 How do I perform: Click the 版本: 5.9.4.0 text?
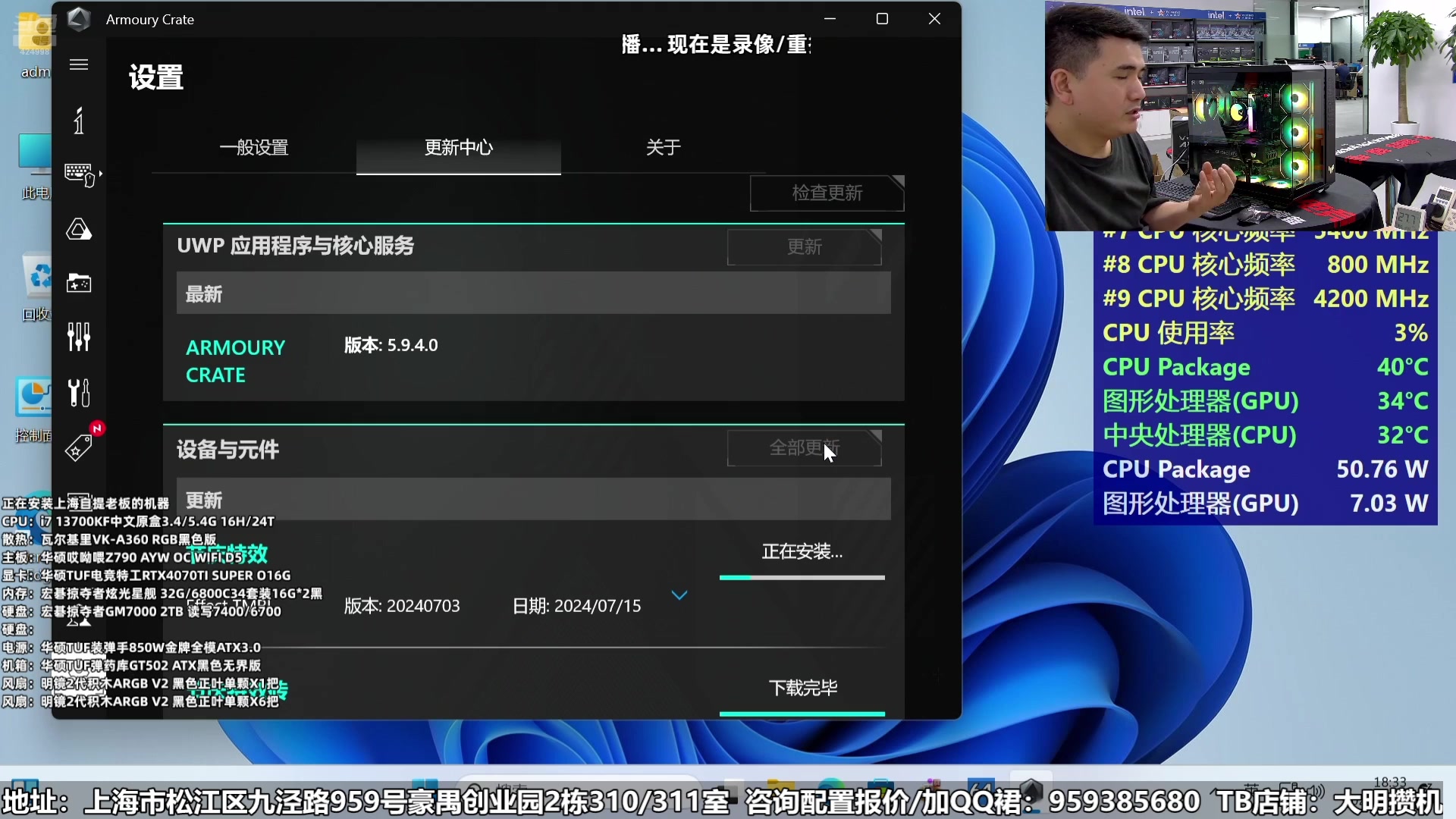click(x=391, y=346)
